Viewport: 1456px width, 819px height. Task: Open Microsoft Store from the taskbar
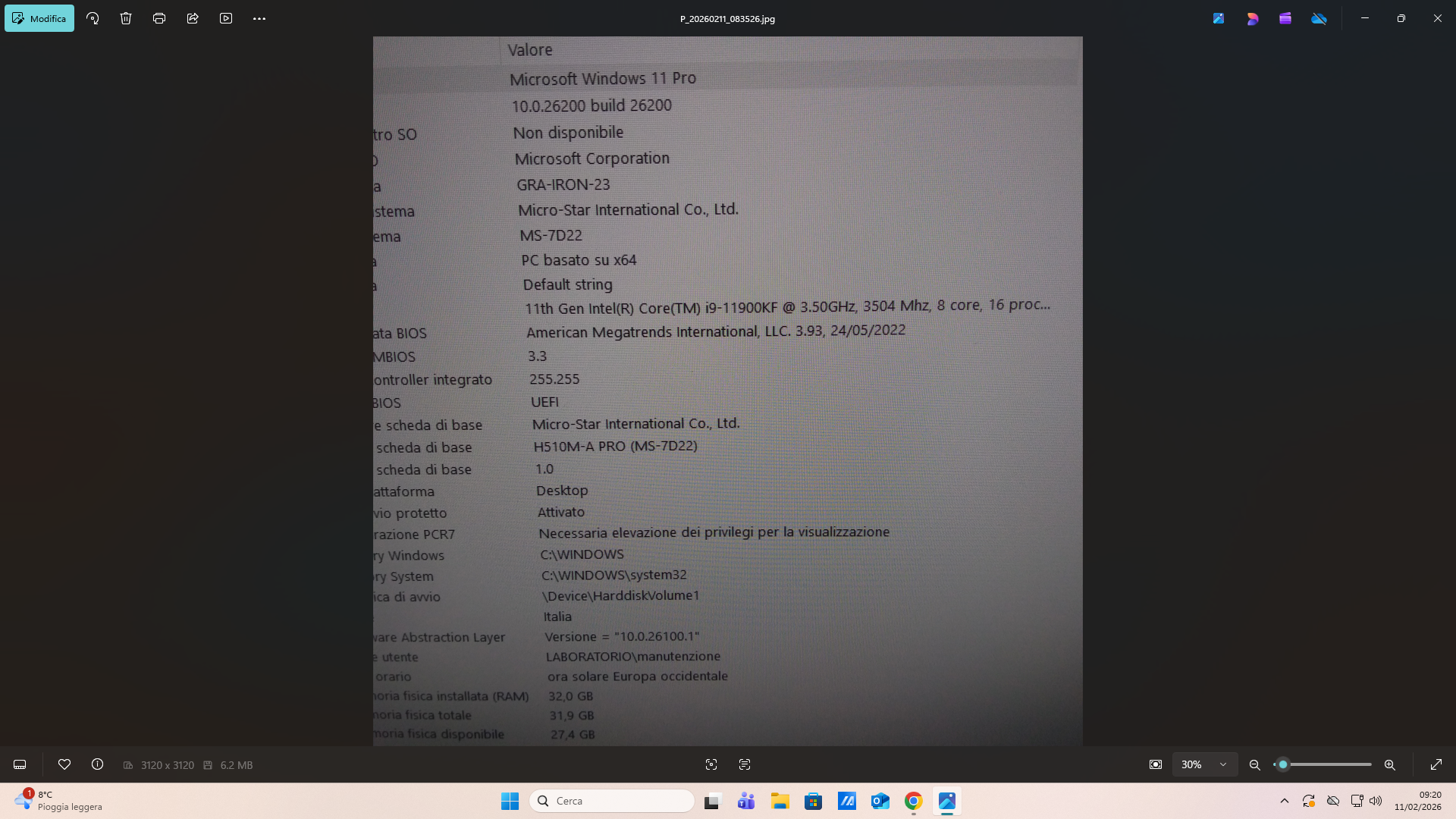(x=814, y=801)
